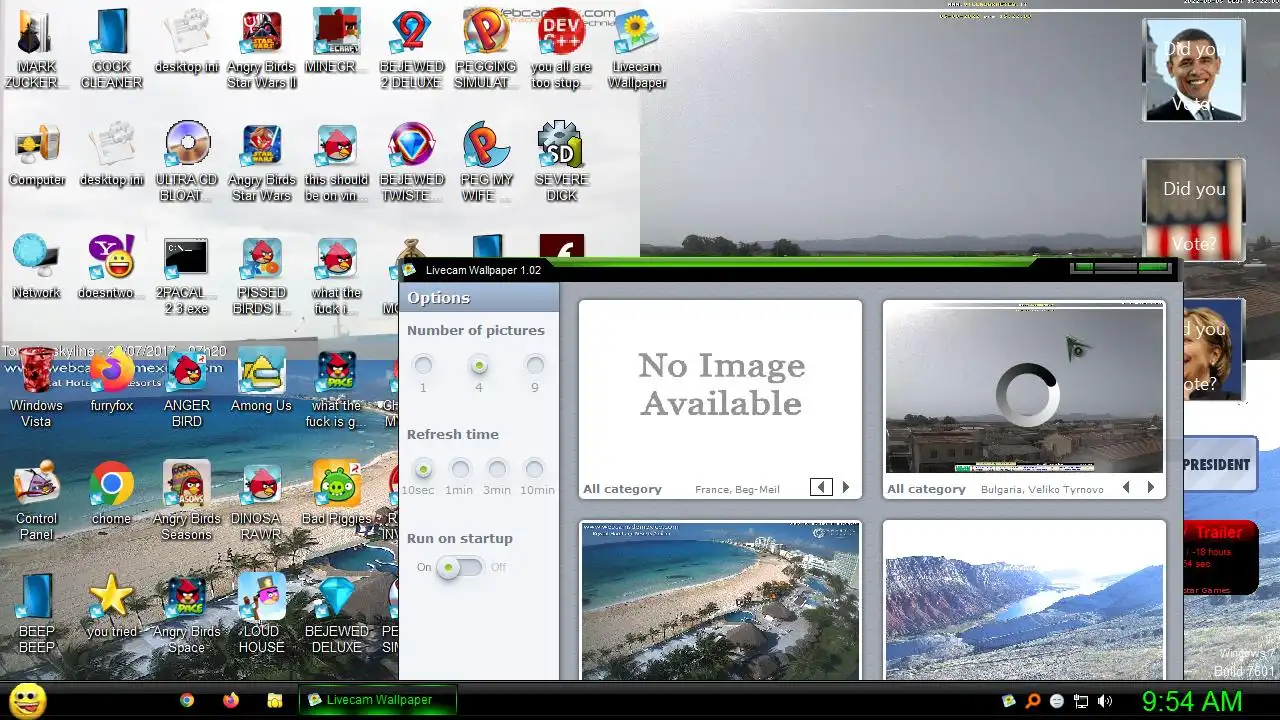This screenshot has height=720, width=1280.
Task: Select 1 picture radio option
Action: (423, 365)
